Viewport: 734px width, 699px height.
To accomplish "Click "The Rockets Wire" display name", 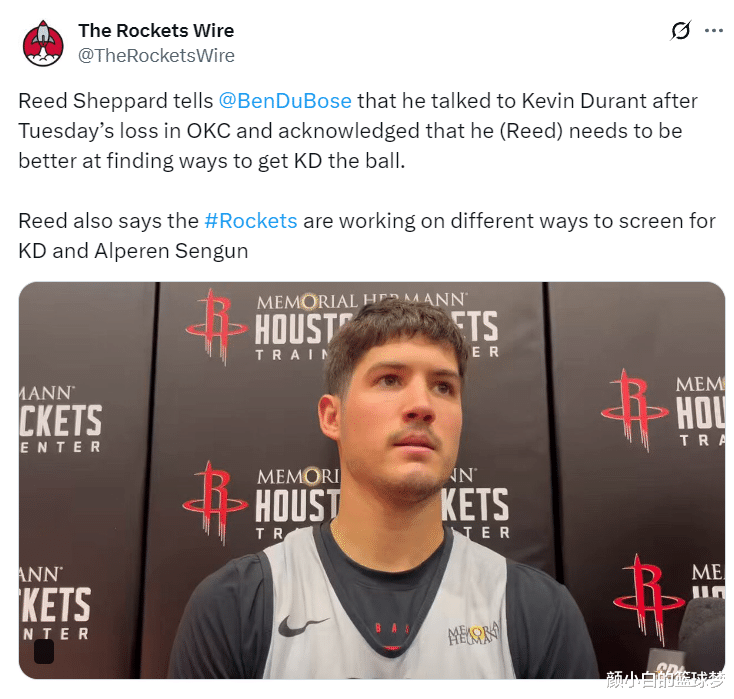I will (x=156, y=31).
